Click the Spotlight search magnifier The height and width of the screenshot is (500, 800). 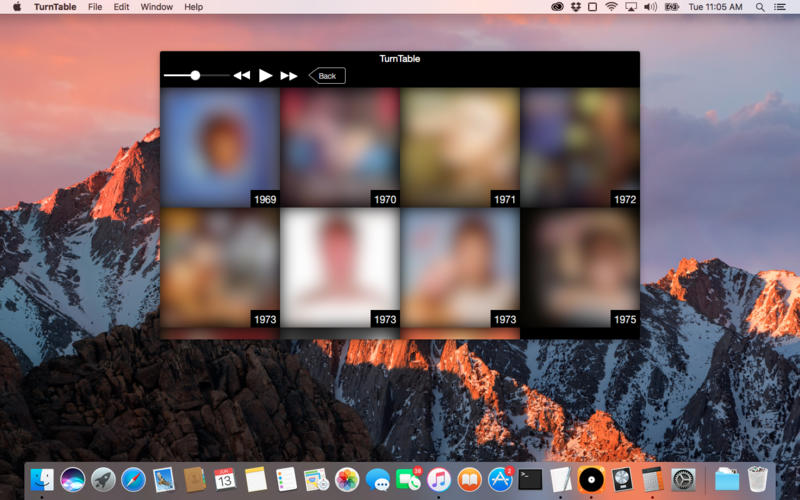(759, 7)
